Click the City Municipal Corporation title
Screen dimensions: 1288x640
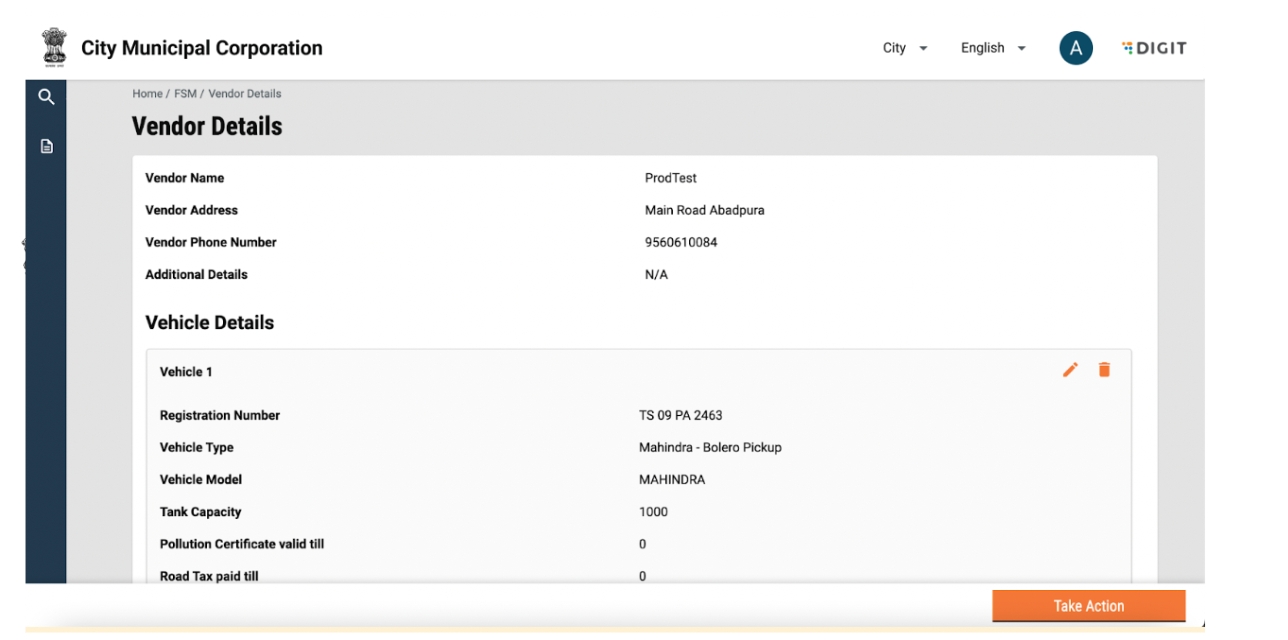[202, 48]
